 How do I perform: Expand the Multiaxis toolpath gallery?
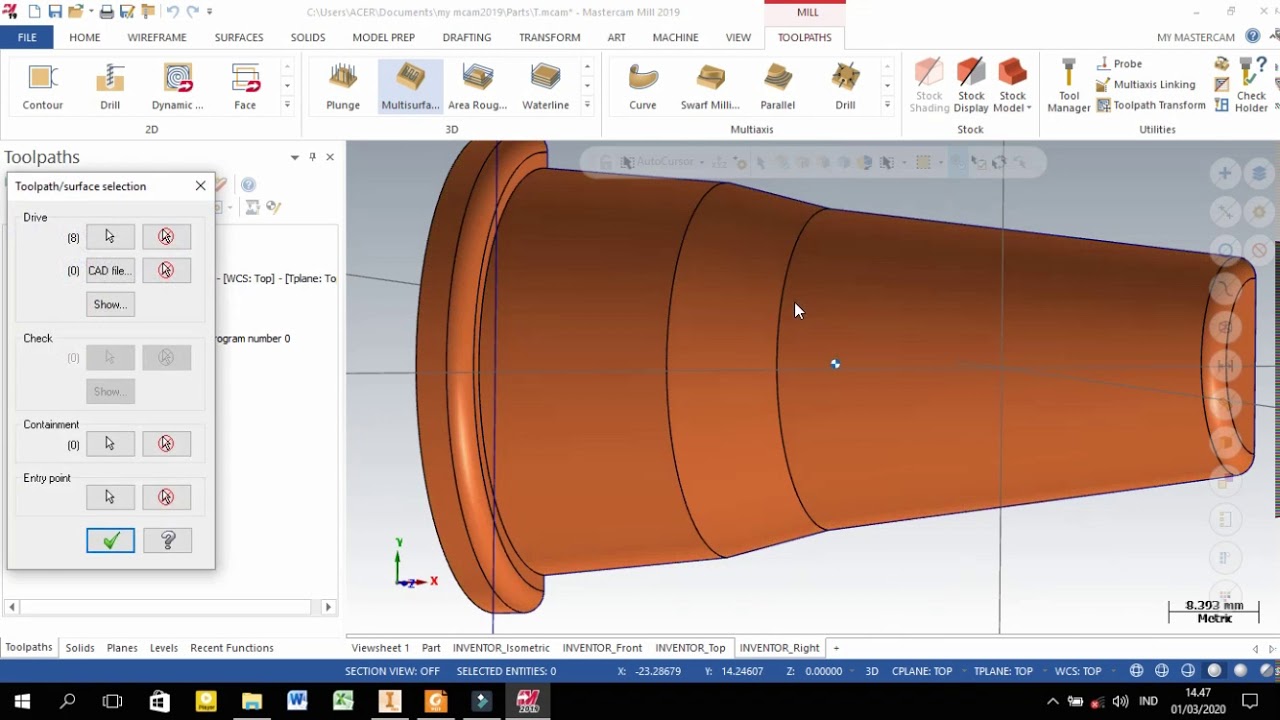(x=887, y=104)
